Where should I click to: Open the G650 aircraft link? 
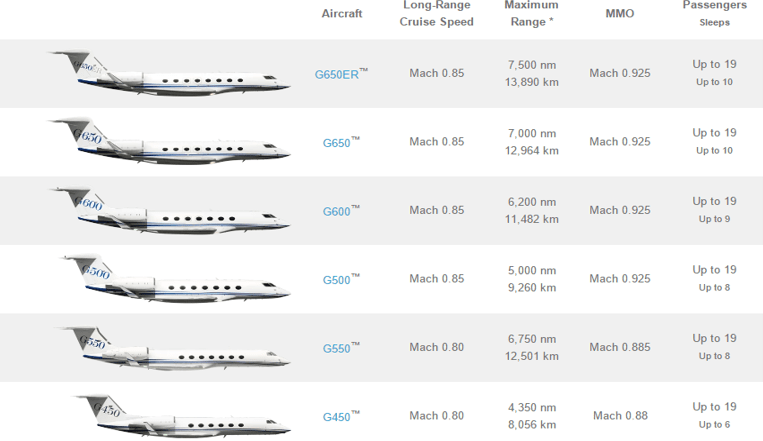point(341,143)
